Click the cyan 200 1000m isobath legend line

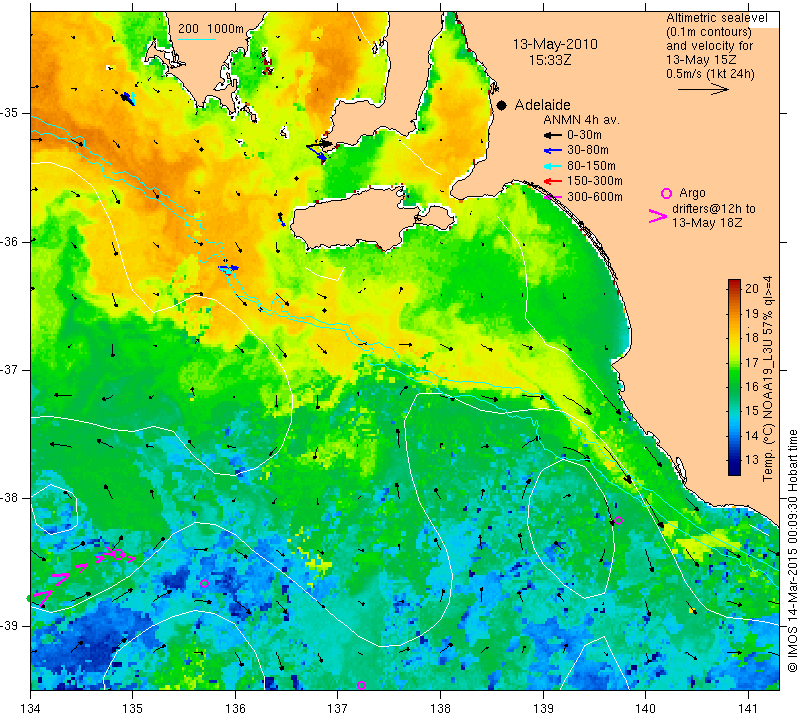(196, 39)
